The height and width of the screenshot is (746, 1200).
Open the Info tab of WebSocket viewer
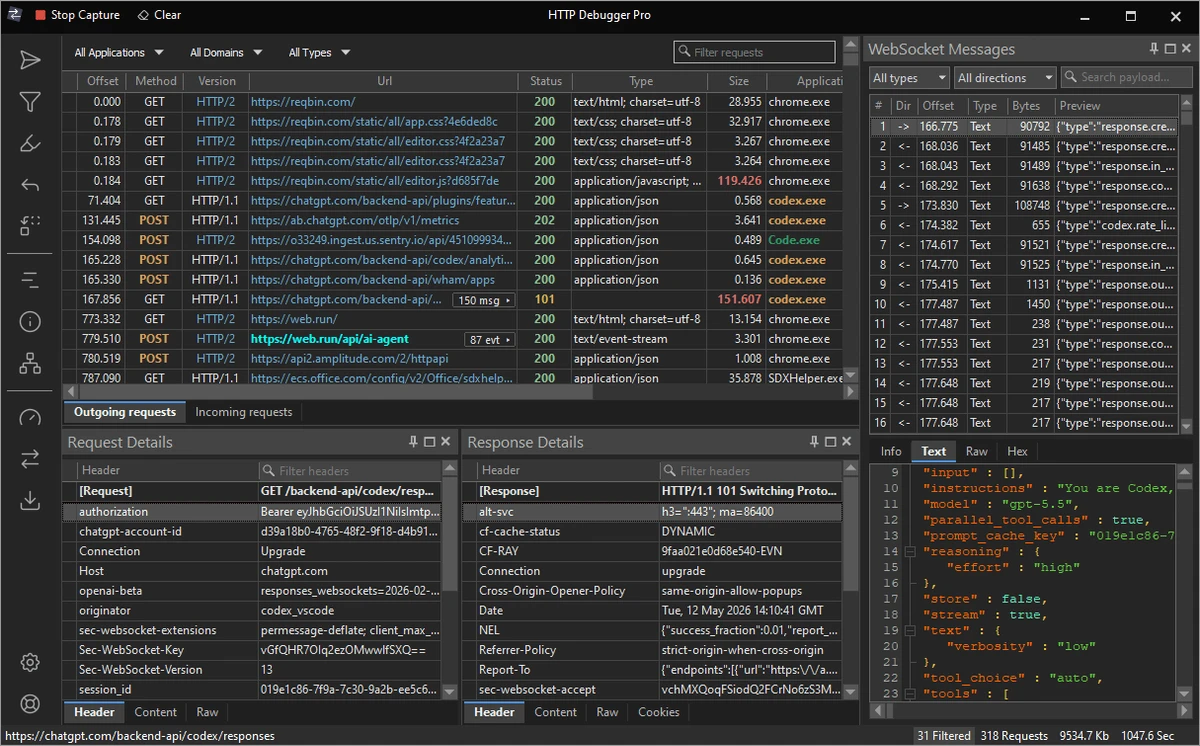coord(890,451)
